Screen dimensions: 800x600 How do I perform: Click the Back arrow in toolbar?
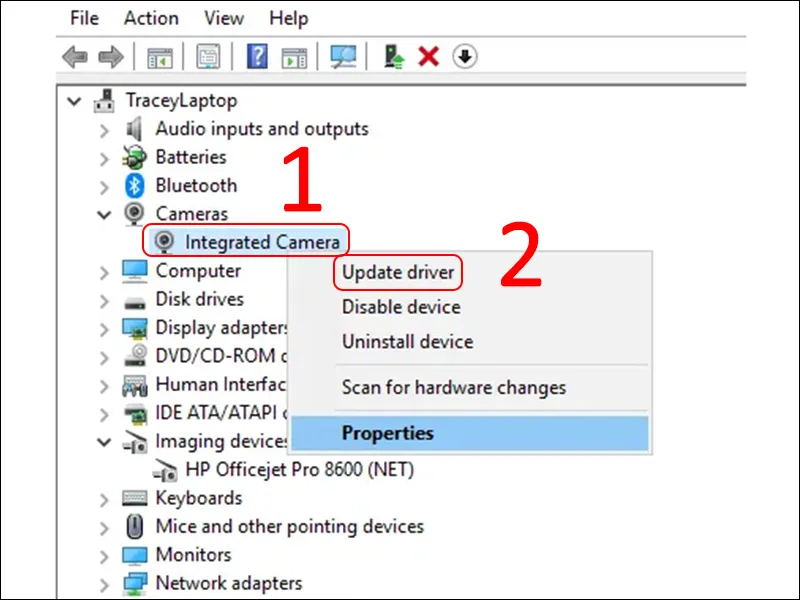tap(75, 57)
